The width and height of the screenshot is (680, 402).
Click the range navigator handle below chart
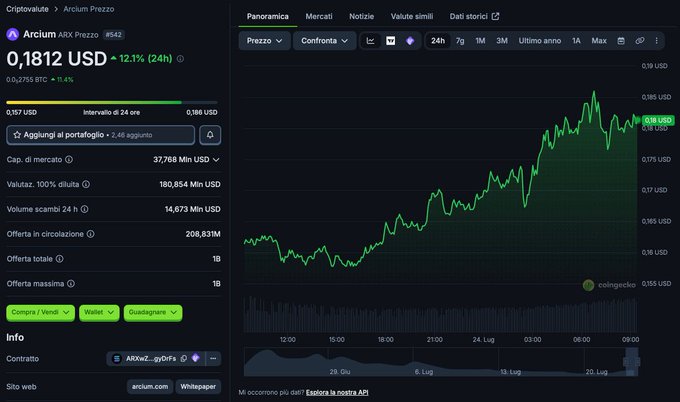[631, 361]
